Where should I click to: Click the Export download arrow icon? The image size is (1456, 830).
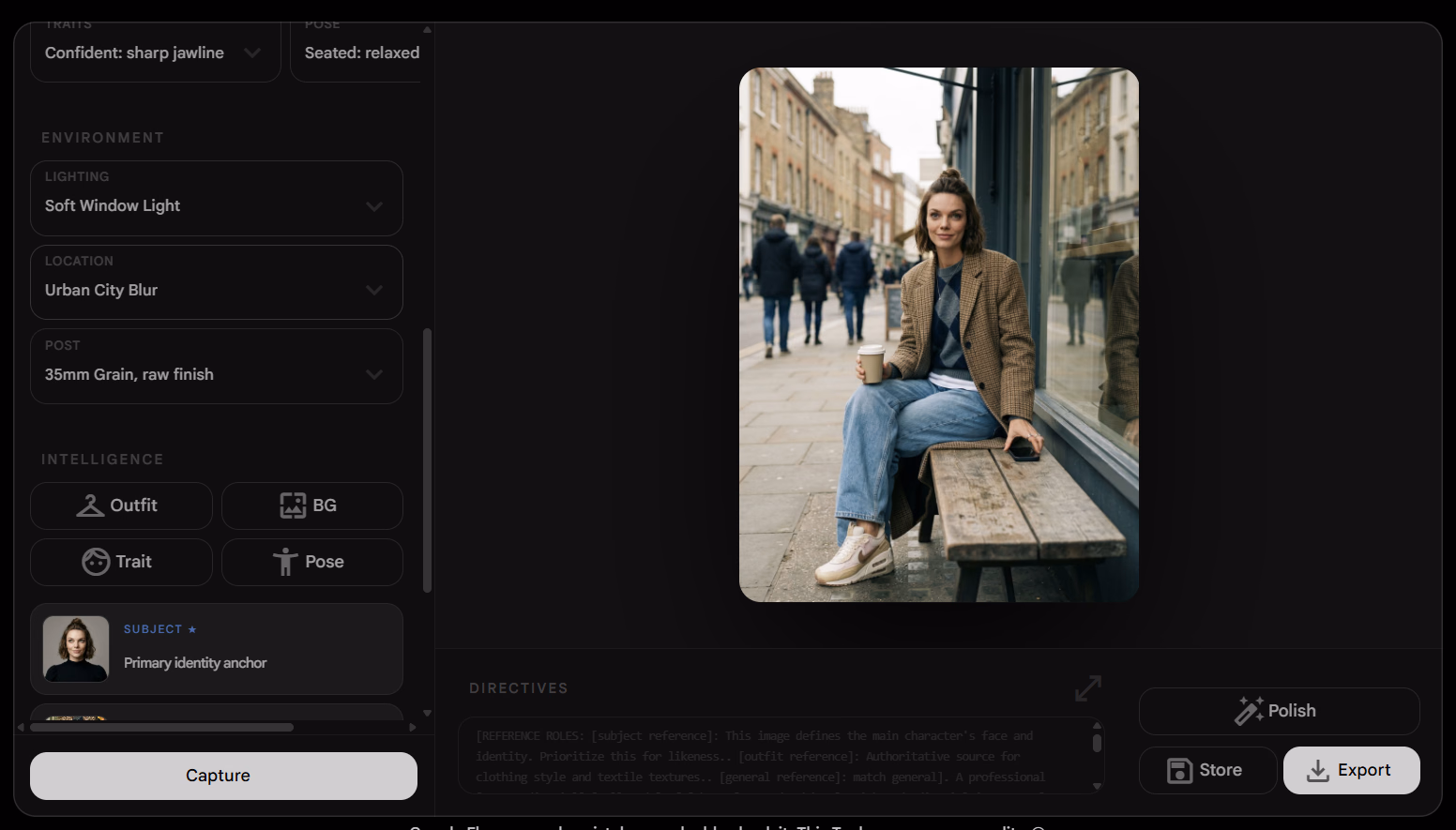[1318, 771]
